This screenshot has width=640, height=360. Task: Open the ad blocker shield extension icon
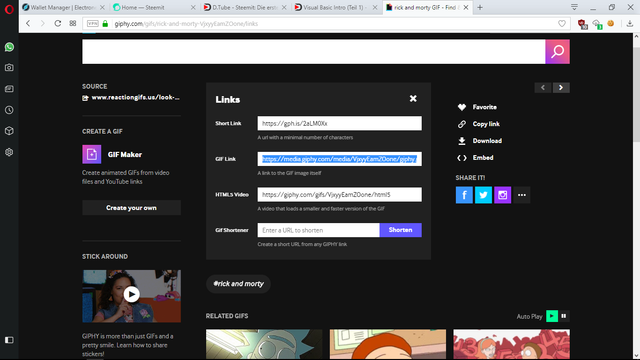(582, 24)
